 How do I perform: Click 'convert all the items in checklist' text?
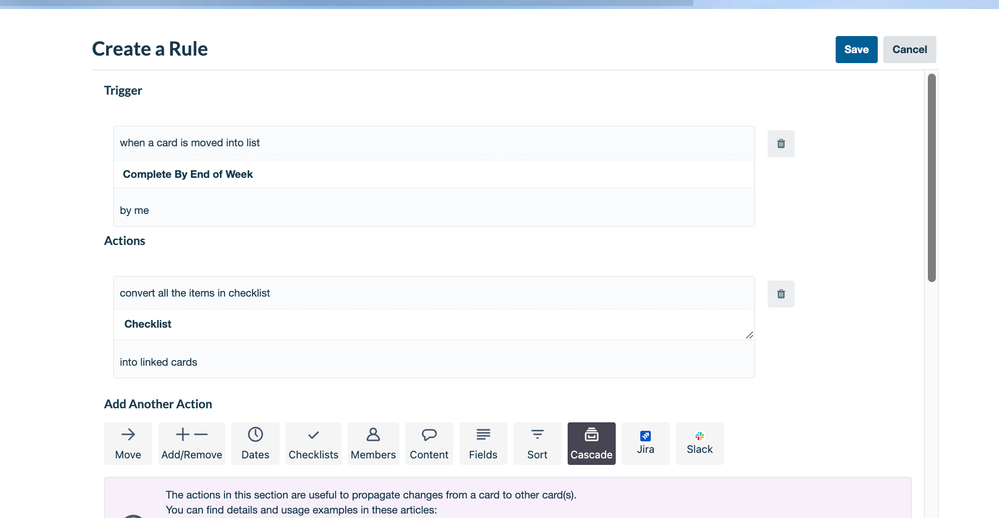(x=195, y=293)
